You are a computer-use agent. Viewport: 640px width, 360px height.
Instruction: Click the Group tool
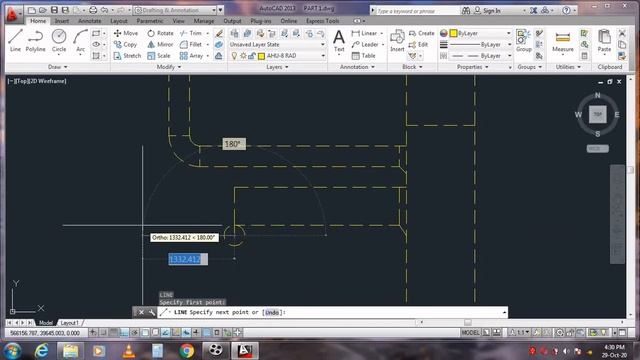coord(523,41)
